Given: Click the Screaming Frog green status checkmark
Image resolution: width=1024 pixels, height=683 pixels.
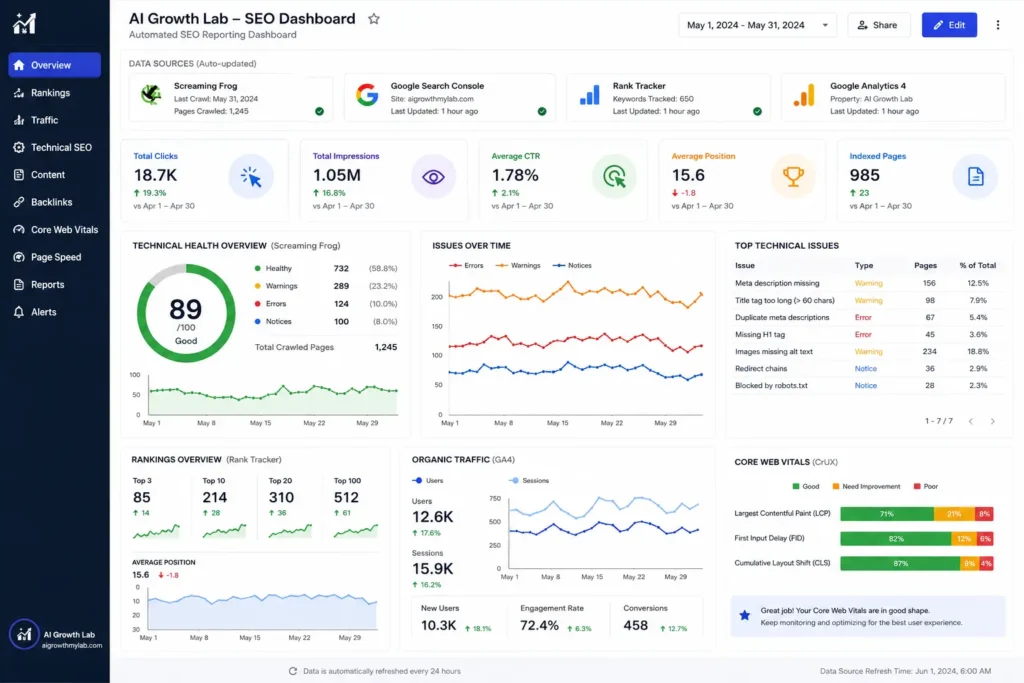Looking at the screenshot, I should [319, 112].
